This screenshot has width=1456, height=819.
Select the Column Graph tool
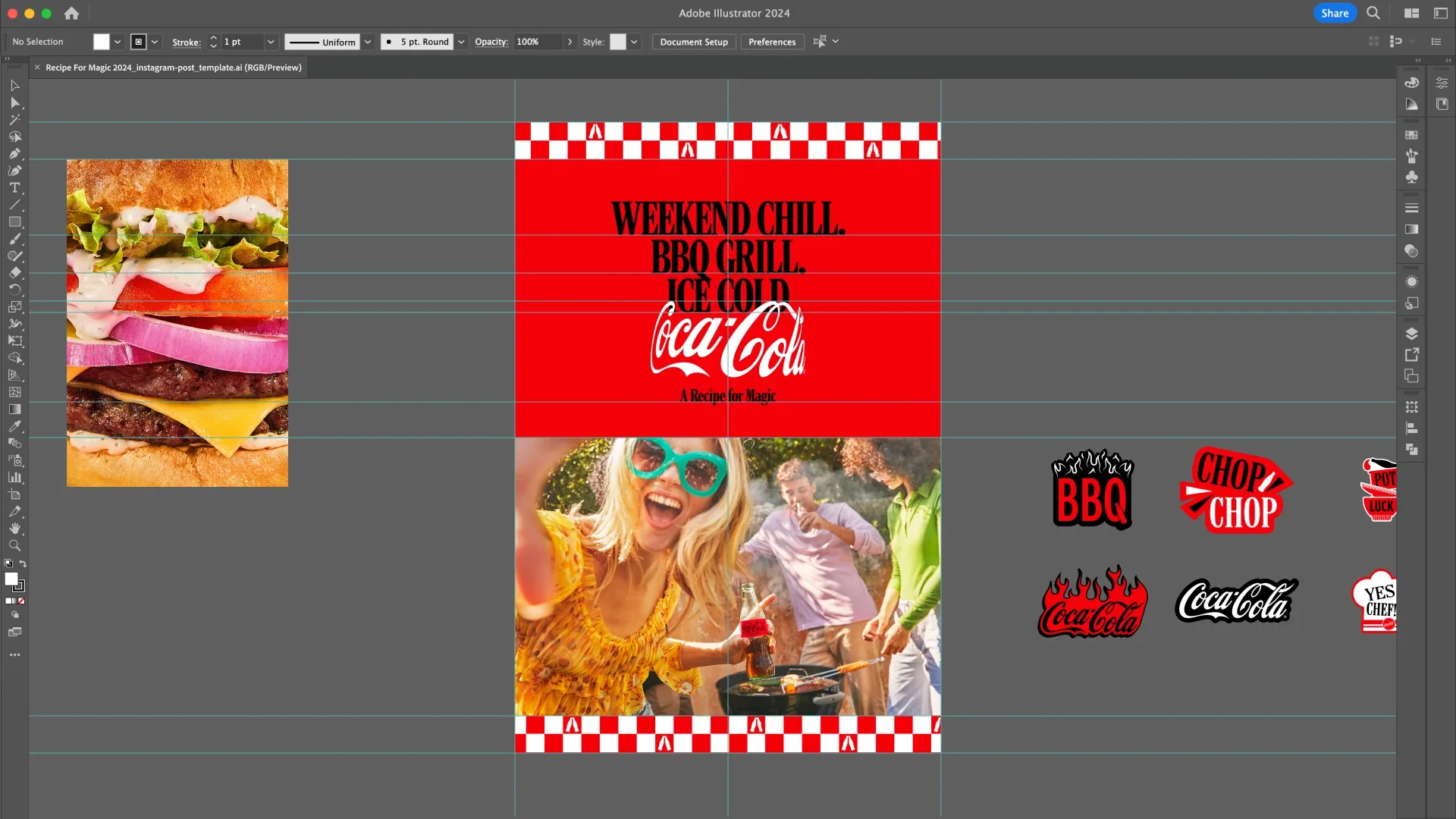[14, 478]
